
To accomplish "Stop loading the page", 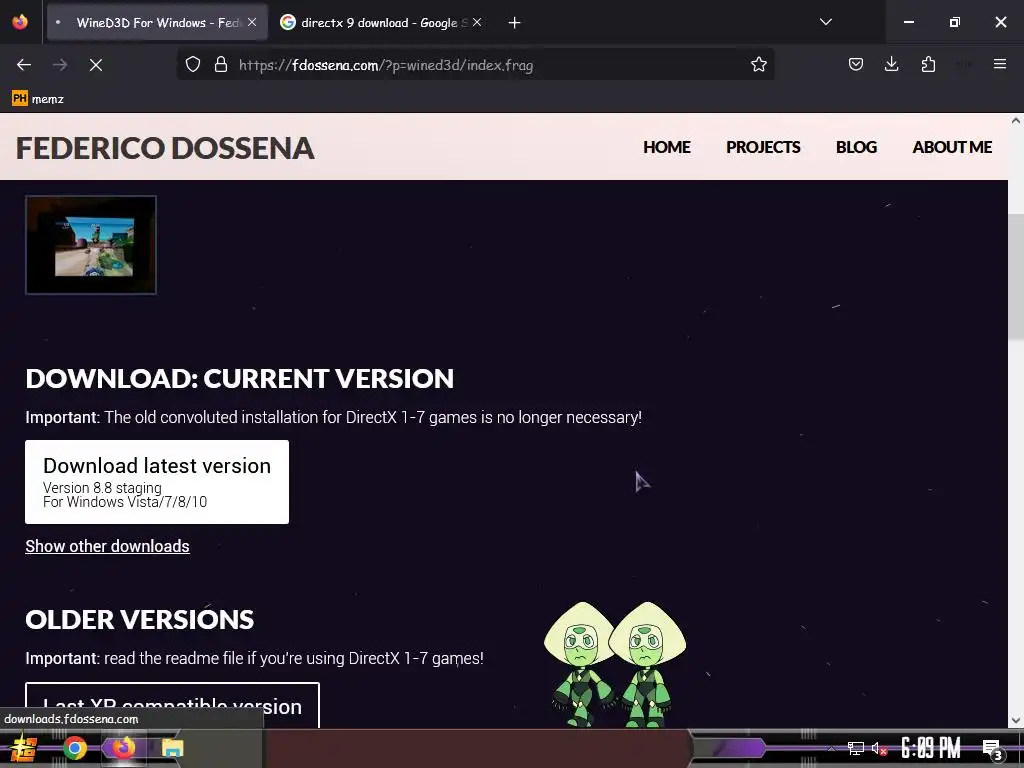I will (x=95, y=65).
